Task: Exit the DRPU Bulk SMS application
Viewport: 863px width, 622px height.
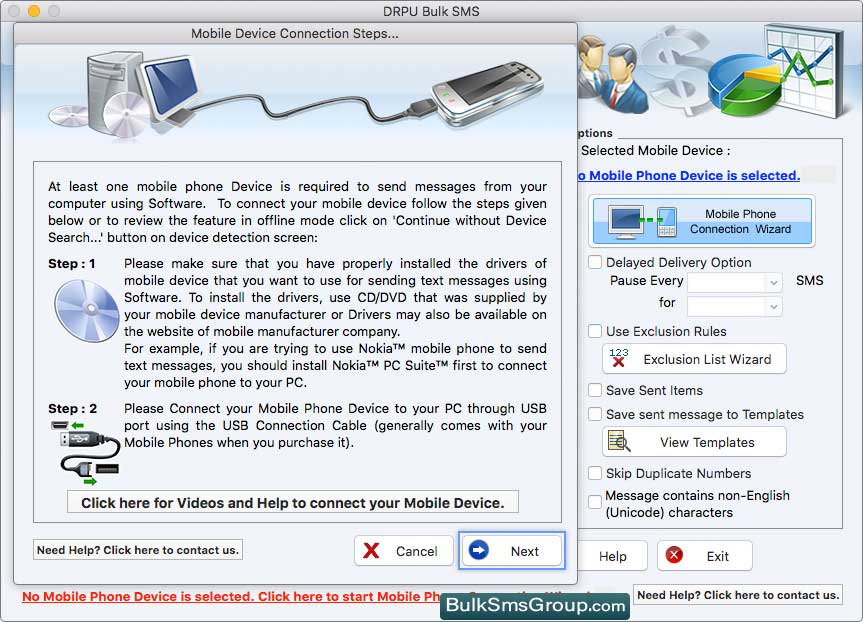Action: click(x=704, y=556)
